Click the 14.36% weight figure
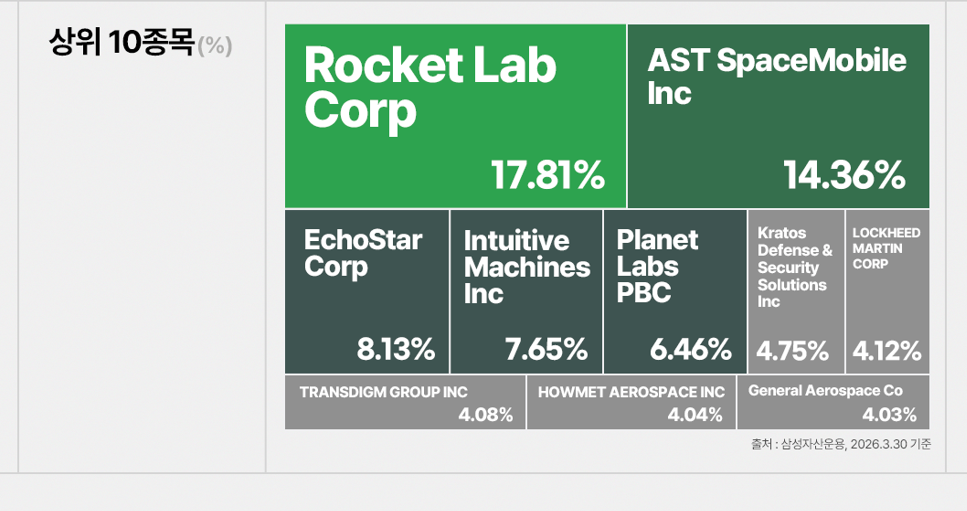This screenshot has height=511, width=967. click(845, 176)
